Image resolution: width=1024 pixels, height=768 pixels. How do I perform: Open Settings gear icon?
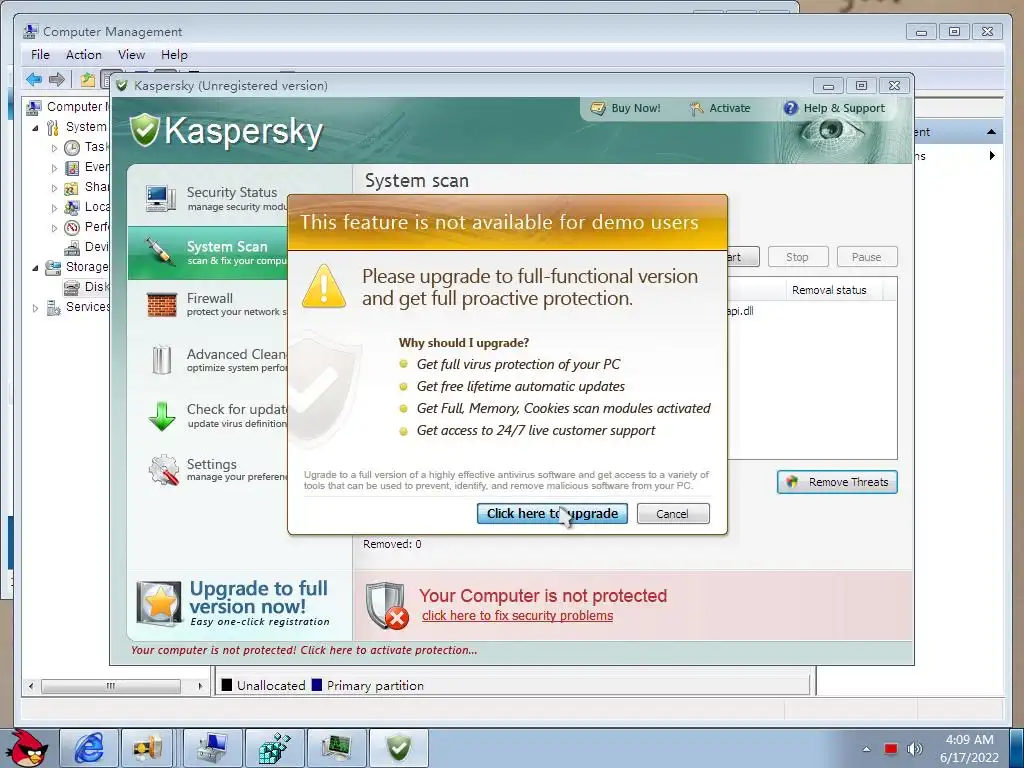pyautogui.click(x=163, y=470)
